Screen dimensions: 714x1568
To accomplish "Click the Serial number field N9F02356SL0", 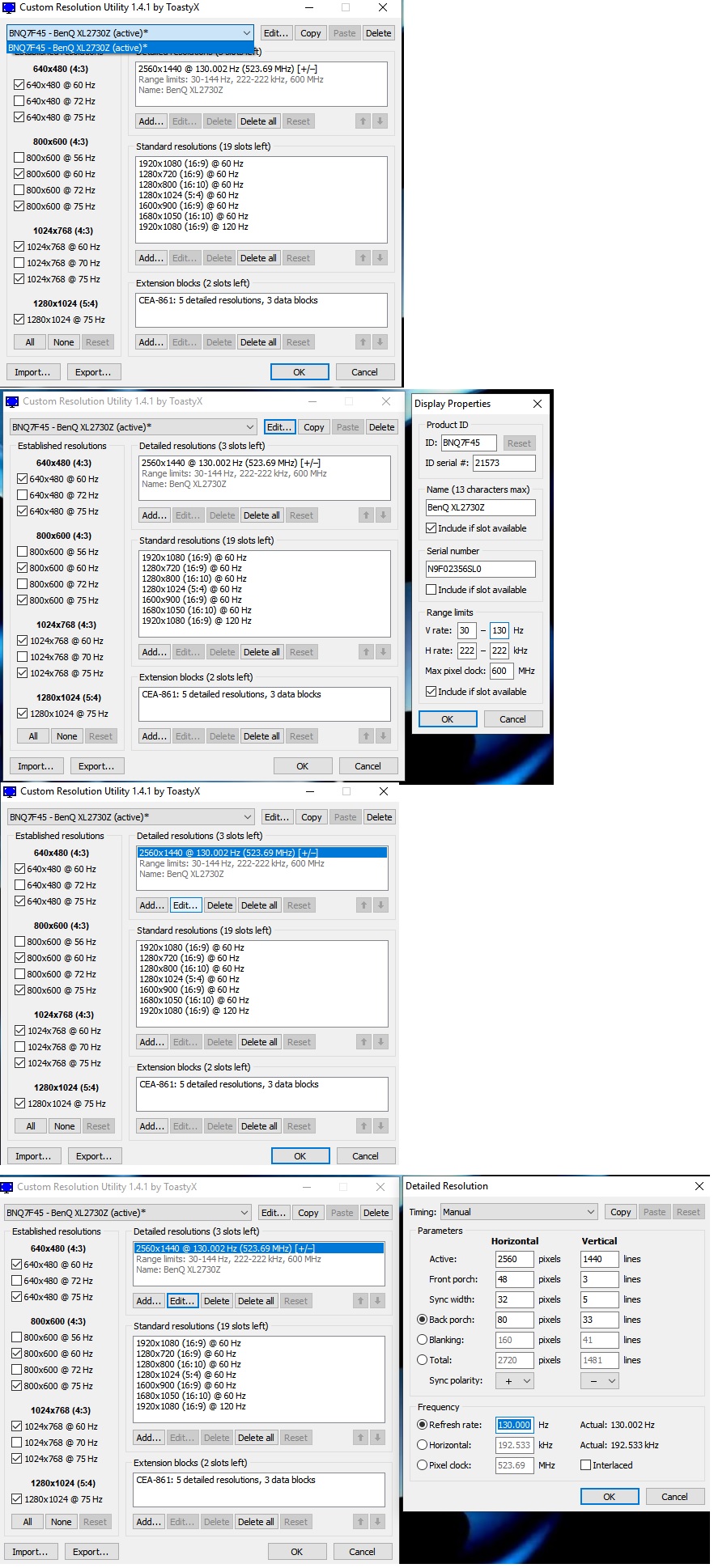I will [x=480, y=569].
